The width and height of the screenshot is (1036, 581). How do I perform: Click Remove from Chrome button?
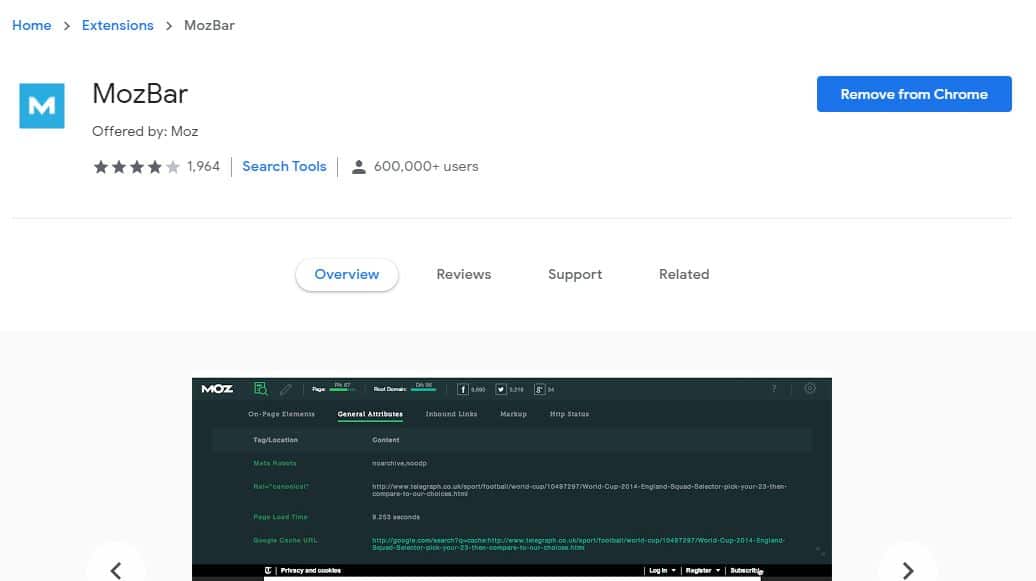914,94
